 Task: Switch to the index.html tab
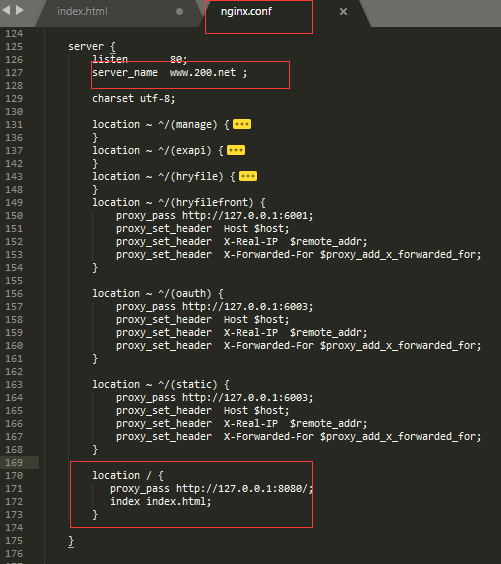click(82, 12)
